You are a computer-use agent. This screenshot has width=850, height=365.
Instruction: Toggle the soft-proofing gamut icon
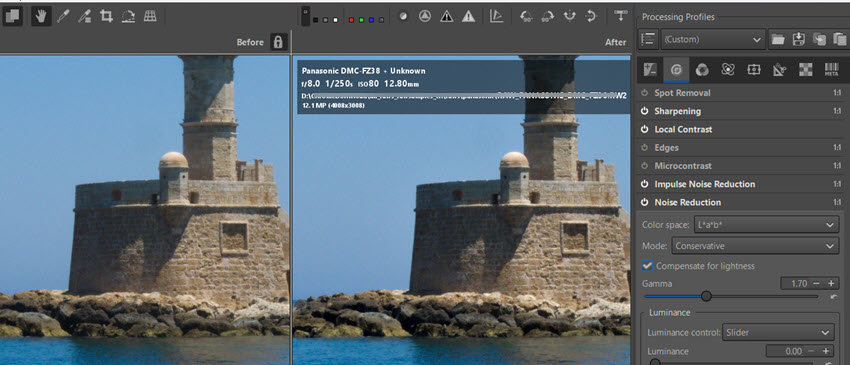click(x=496, y=16)
